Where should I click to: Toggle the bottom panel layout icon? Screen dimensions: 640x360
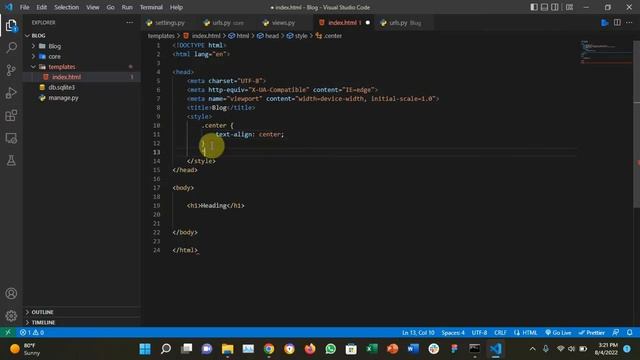(544, 7)
